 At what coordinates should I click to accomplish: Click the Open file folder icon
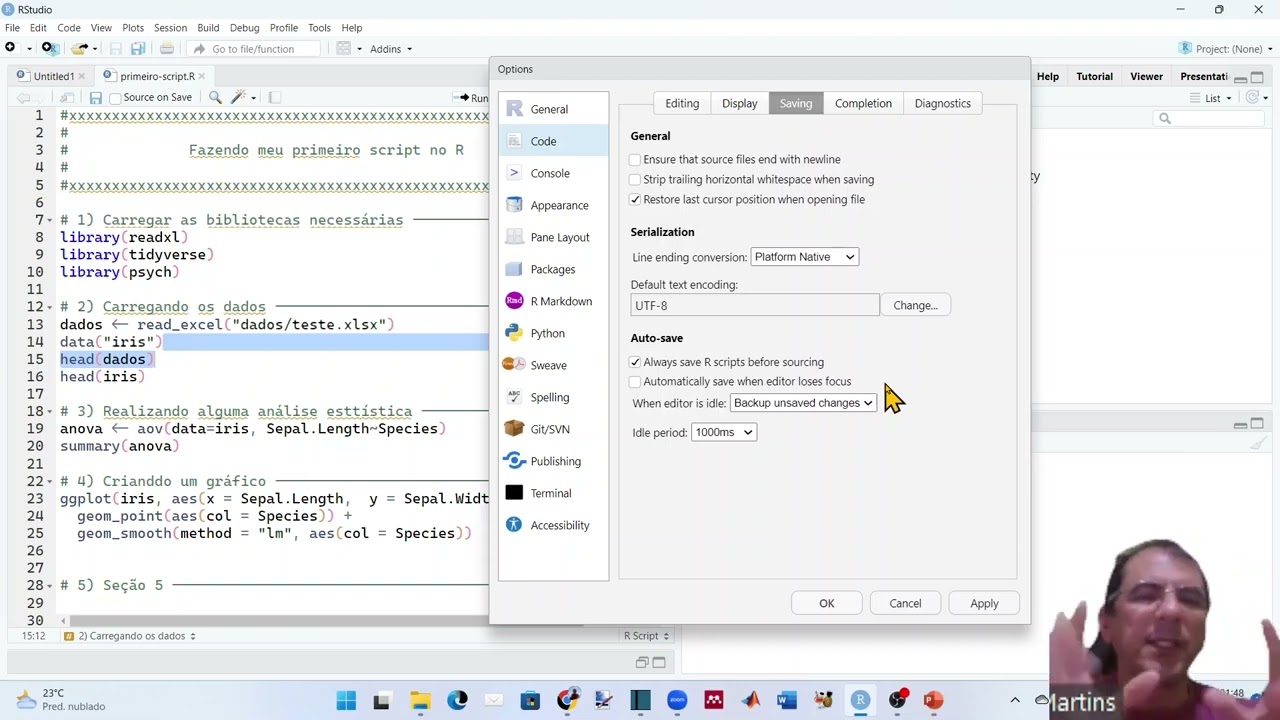click(x=78, y=48)
